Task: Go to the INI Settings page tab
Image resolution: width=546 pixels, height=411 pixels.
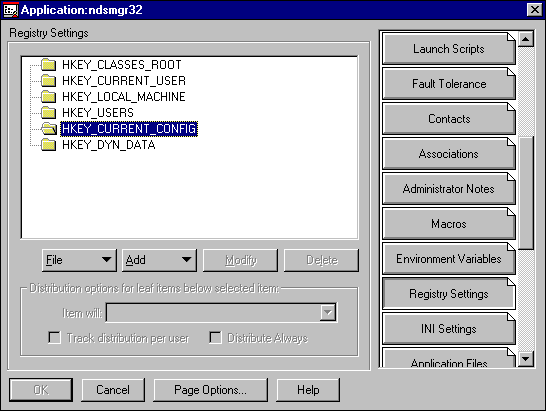Action: tap(448, 329)
